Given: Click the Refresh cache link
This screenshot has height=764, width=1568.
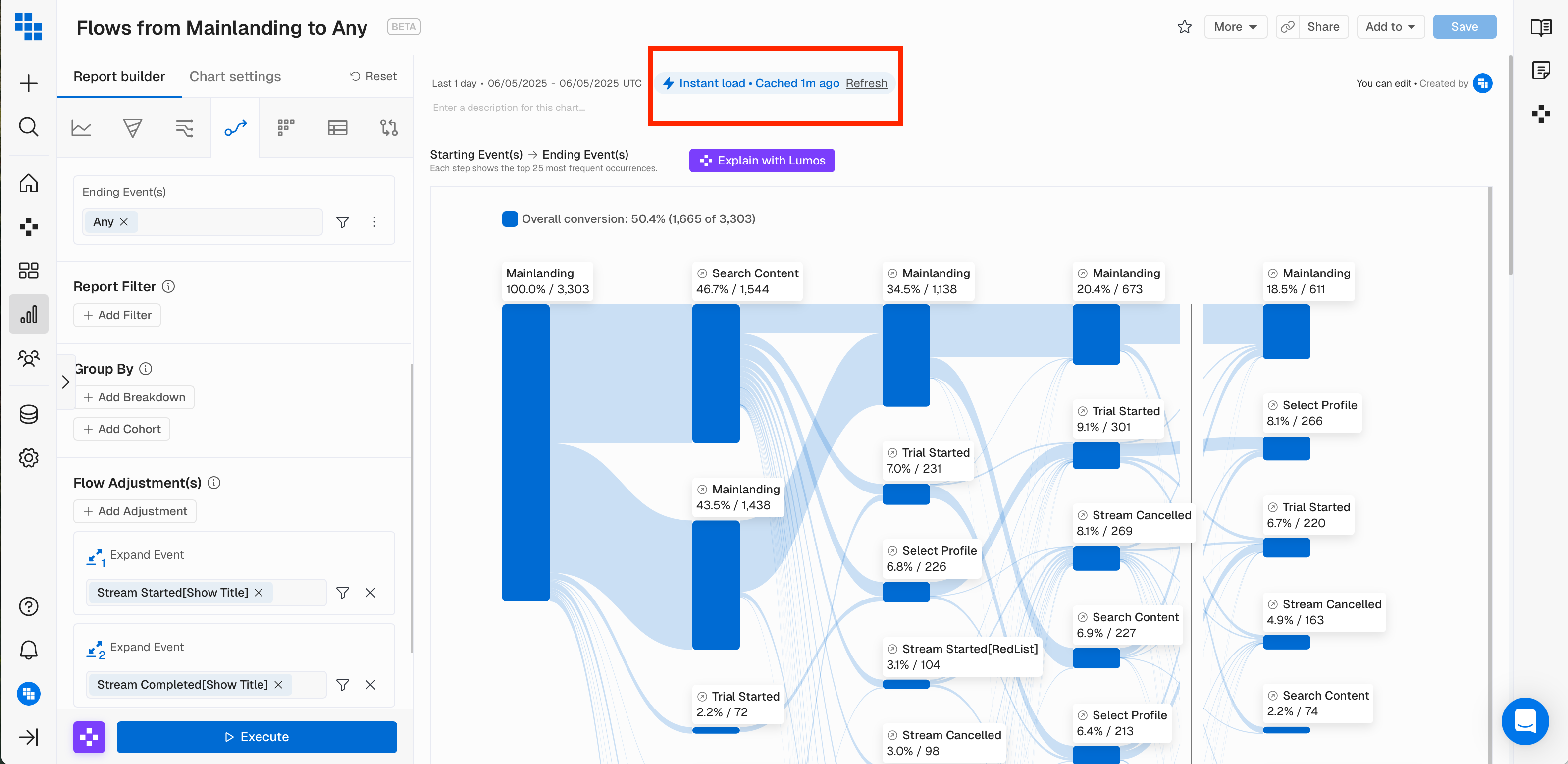Looking at the screenshot, I should (866, 83).
